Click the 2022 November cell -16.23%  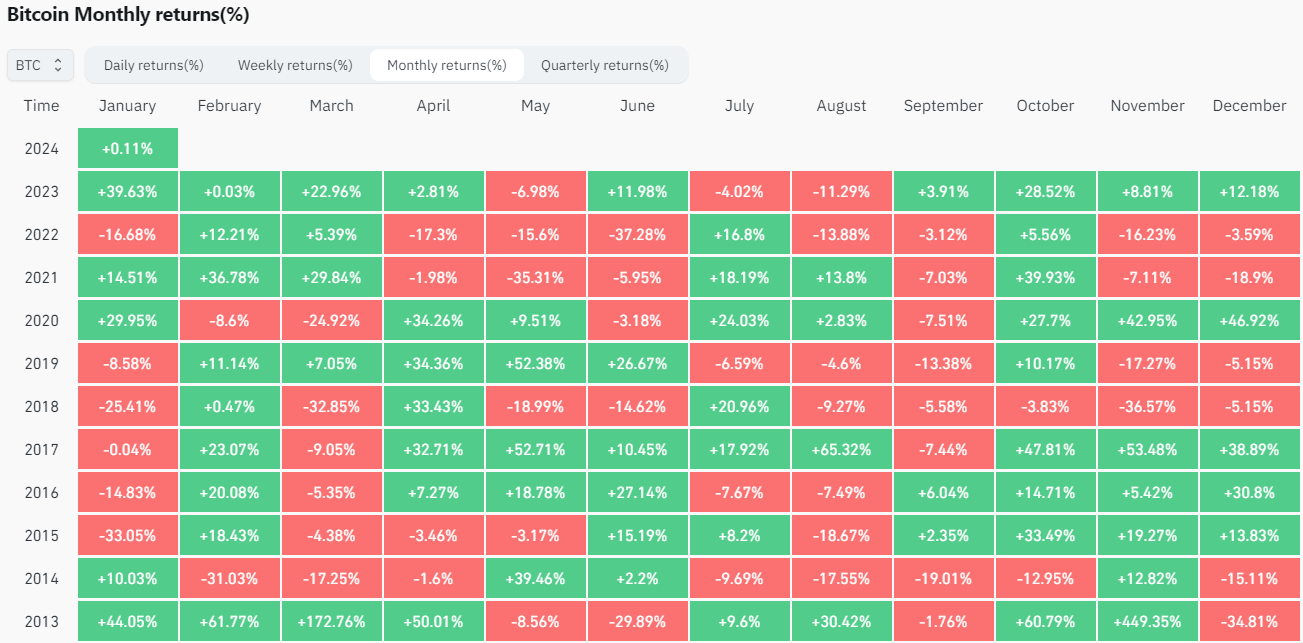(x=1147, y=234)
